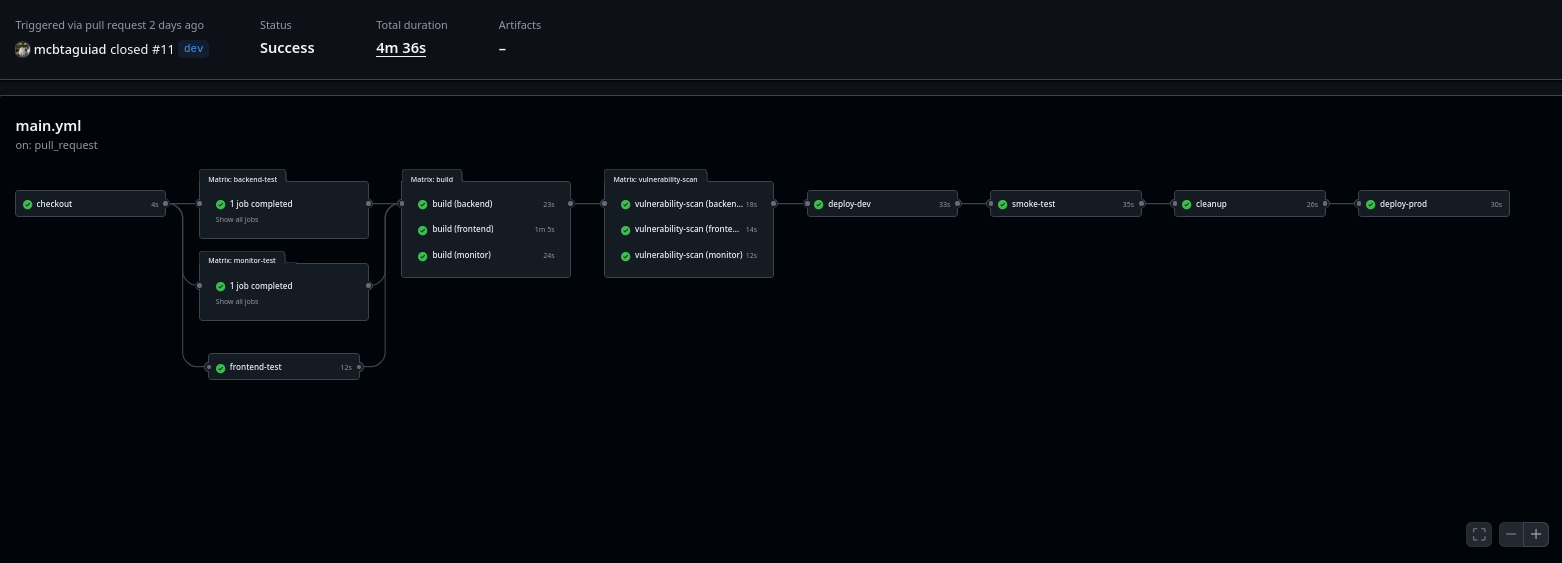Click the mcbtaguiad username link

pos(70,49)
